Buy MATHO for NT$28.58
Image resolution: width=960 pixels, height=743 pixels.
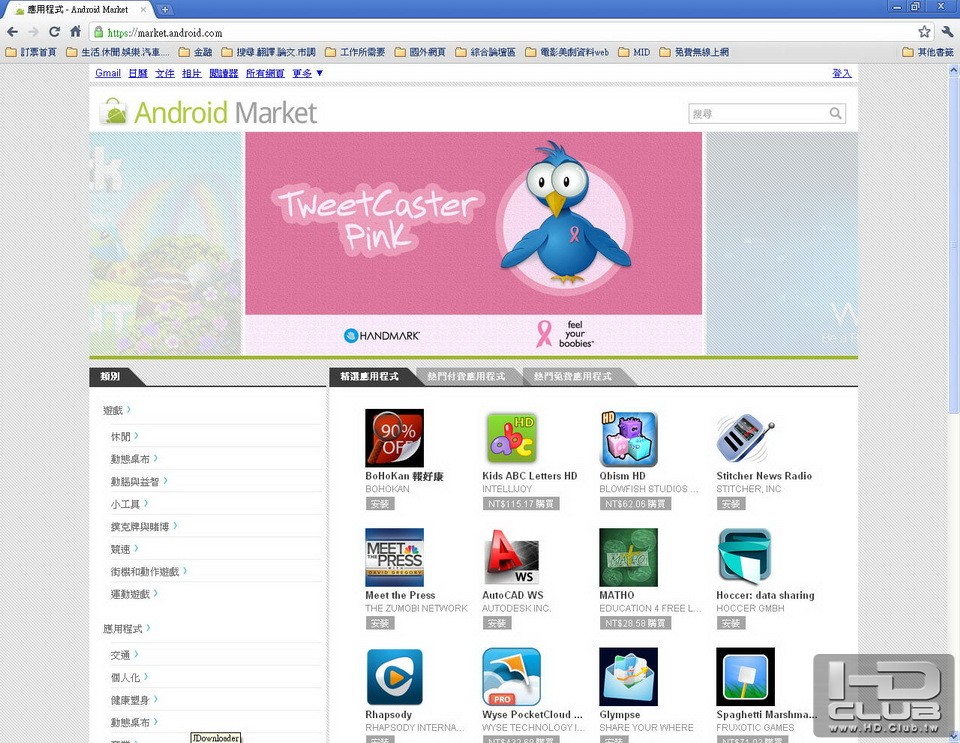(x=635, y=623)
